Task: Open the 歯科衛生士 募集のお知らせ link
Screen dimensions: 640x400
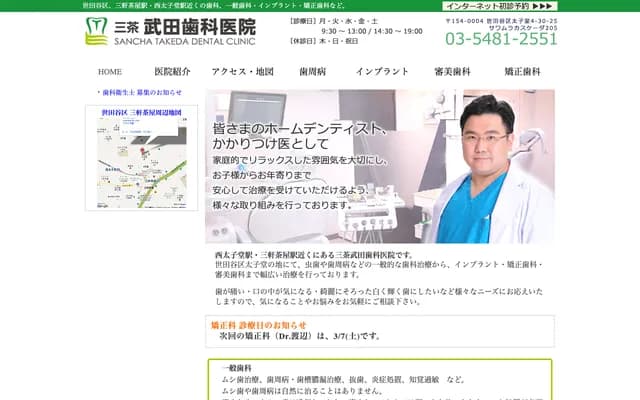Action: (x=141, y=92)
